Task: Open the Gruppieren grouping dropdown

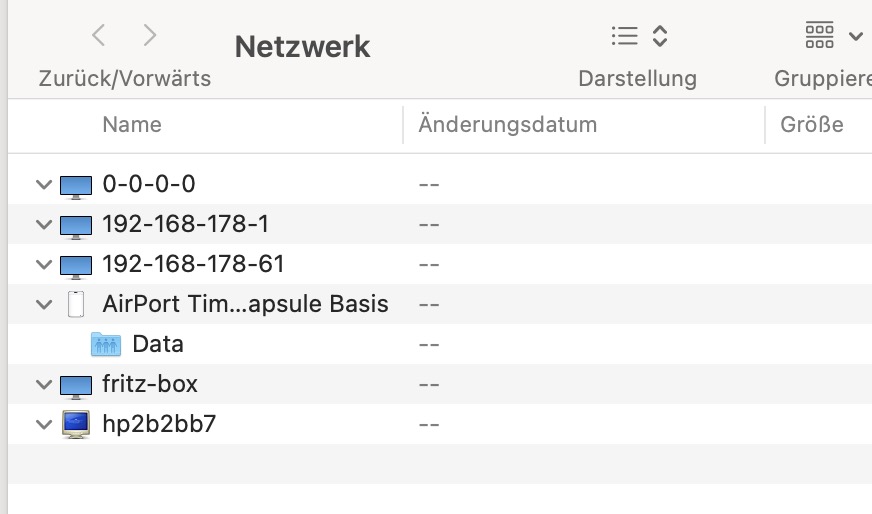Action: [x=832, y=37]
